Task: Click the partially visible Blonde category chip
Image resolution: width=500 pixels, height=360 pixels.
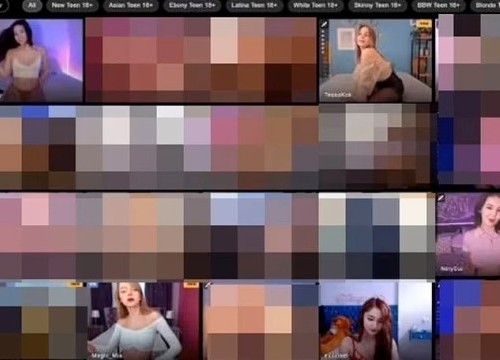Action: [x=486, y=5]
